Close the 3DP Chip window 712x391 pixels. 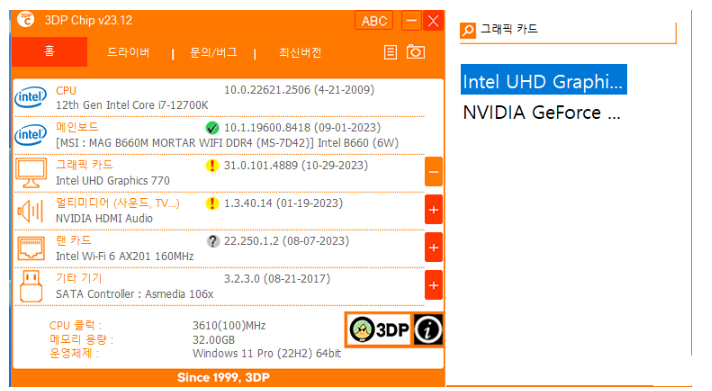coord(433,21)
